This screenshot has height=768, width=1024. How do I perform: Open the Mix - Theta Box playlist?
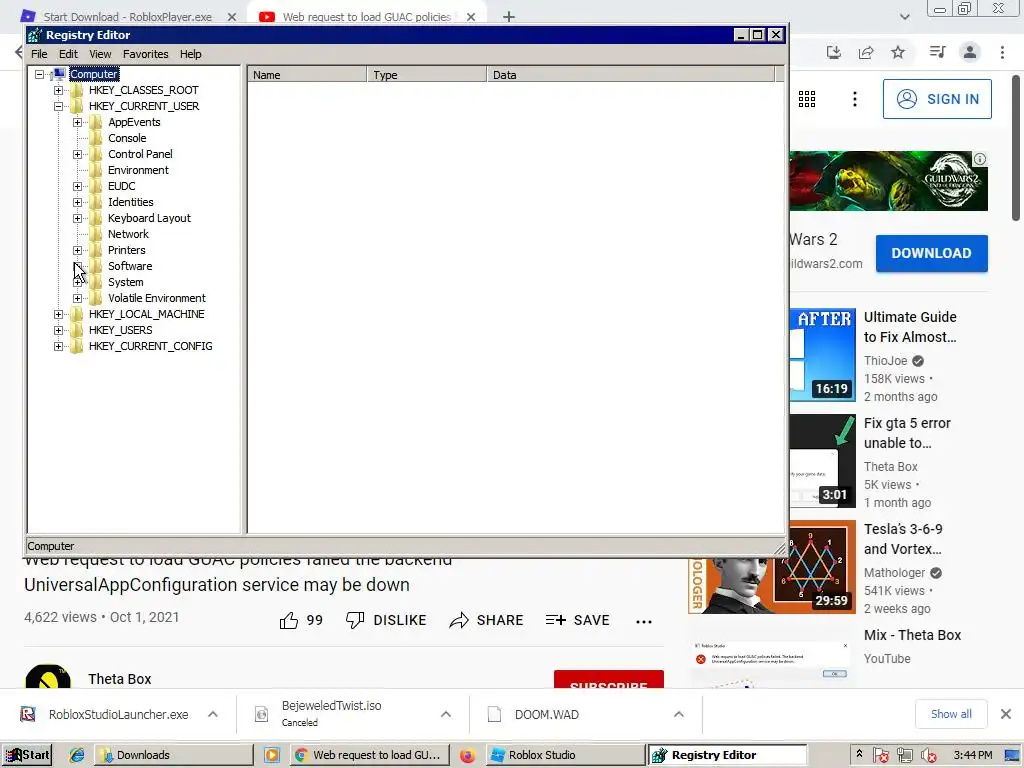(x=912, y=635)
